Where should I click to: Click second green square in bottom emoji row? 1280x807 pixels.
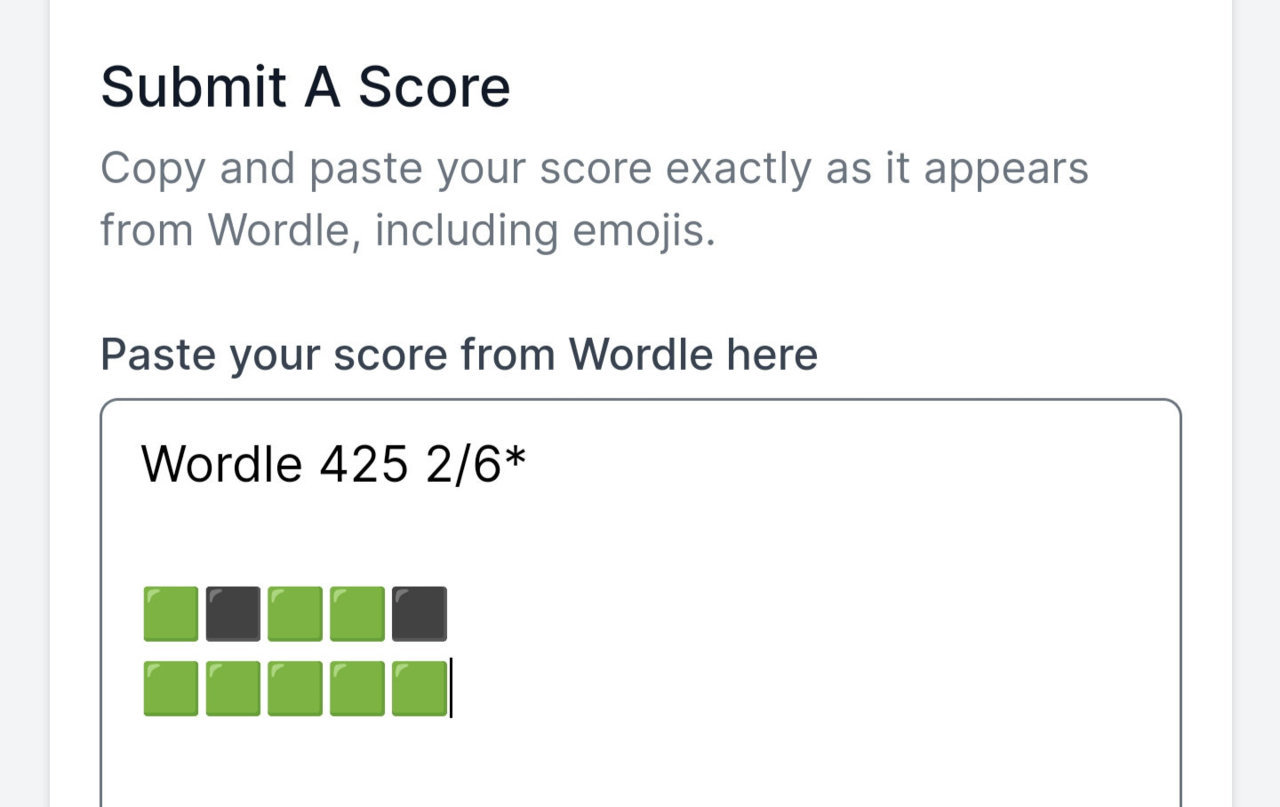coord(233,688)
